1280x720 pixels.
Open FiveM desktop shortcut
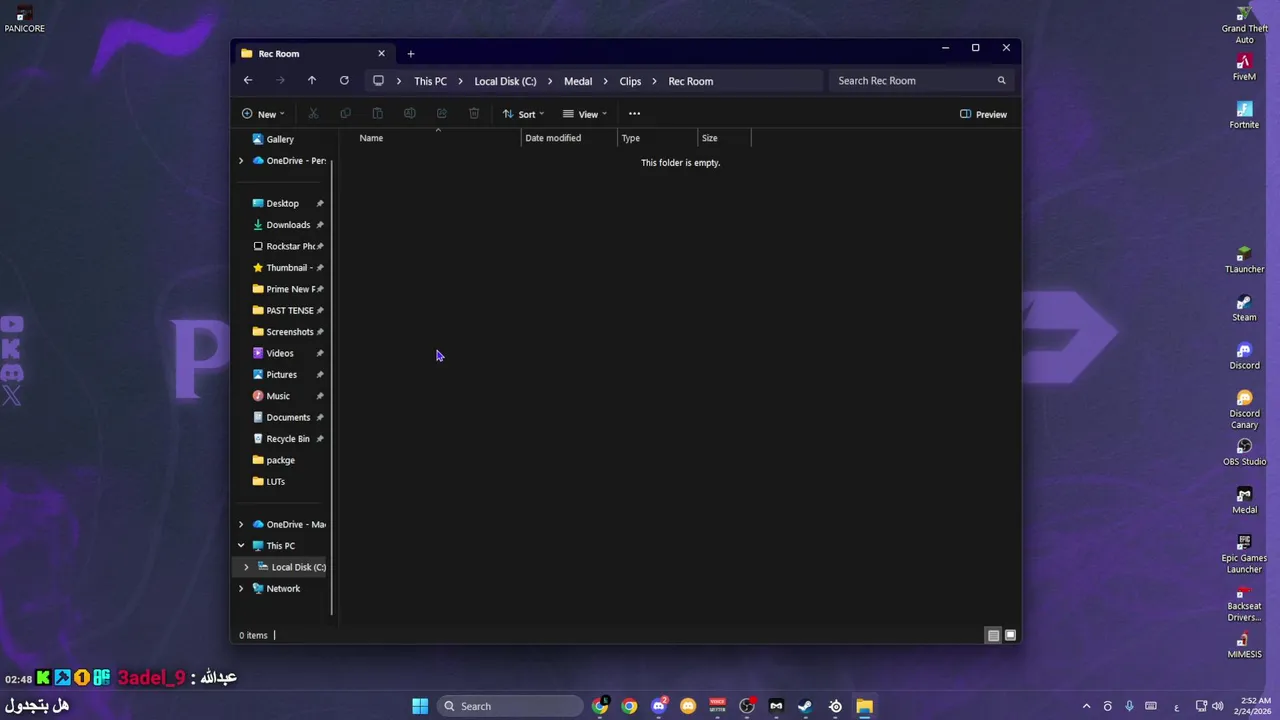coord(1244,67)
